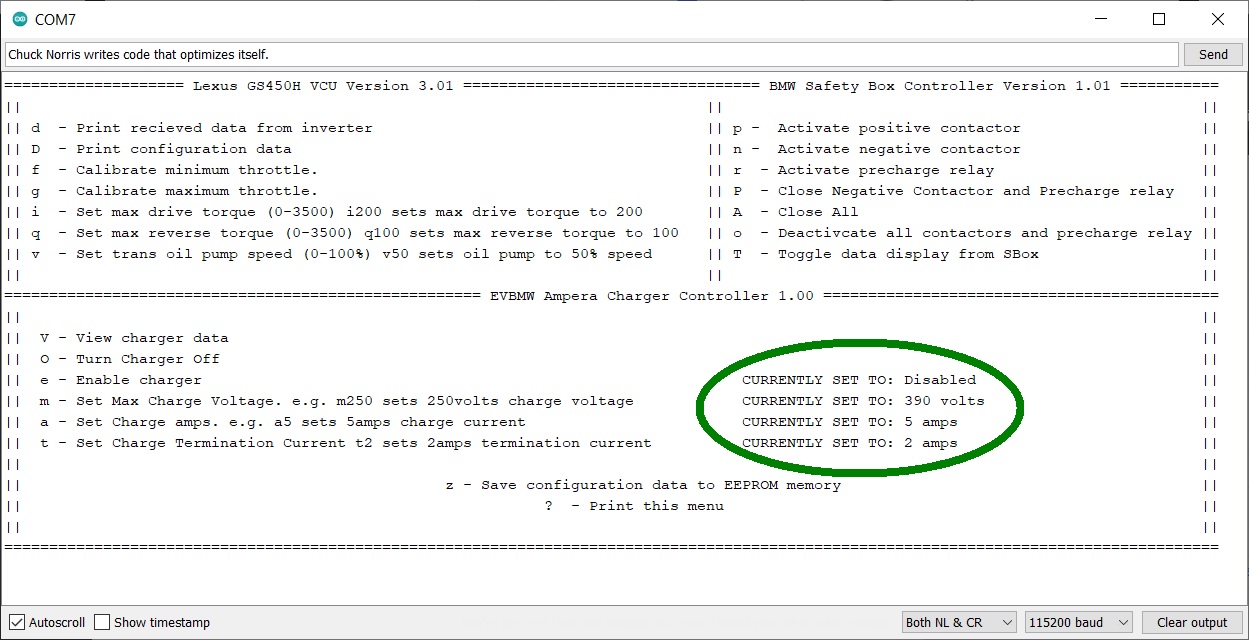
Task: Click the 'Set Max Charge Voltage' line
Action: tap(337, 401)
